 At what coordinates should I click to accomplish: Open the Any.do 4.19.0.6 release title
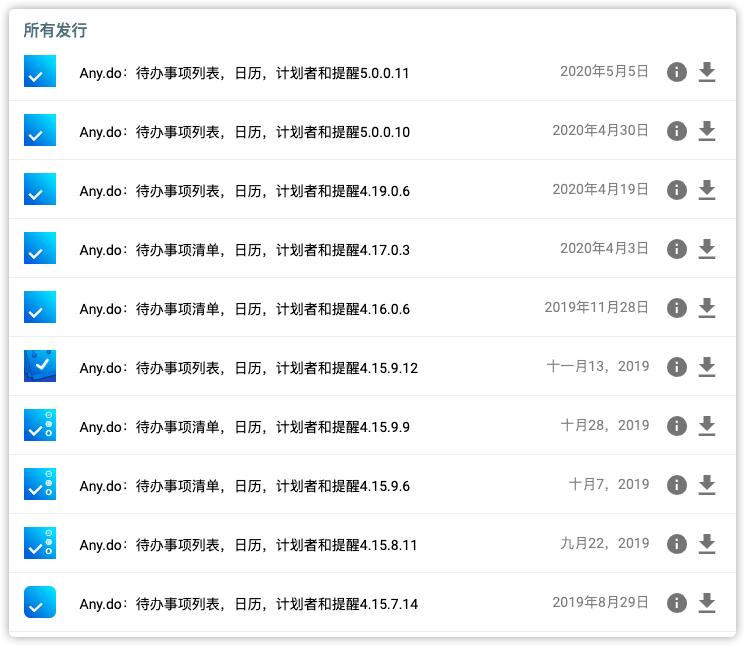[x=244, y=191]
